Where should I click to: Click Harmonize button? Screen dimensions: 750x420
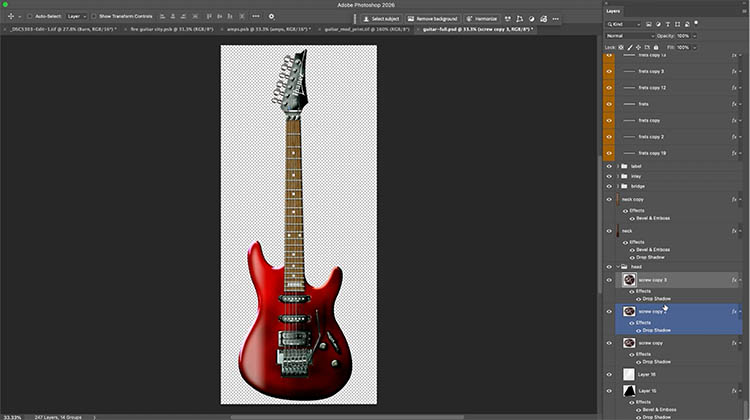coord(482,19)
